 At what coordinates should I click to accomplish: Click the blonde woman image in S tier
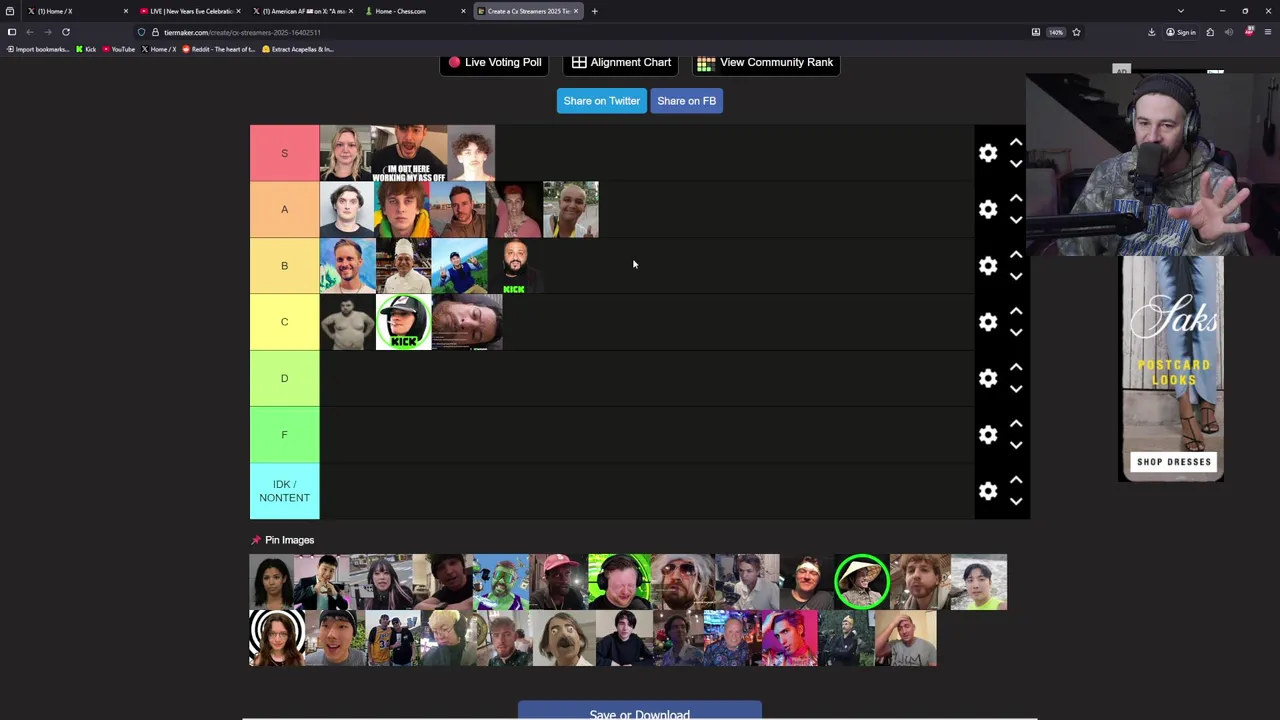click(x=347, y=153)
